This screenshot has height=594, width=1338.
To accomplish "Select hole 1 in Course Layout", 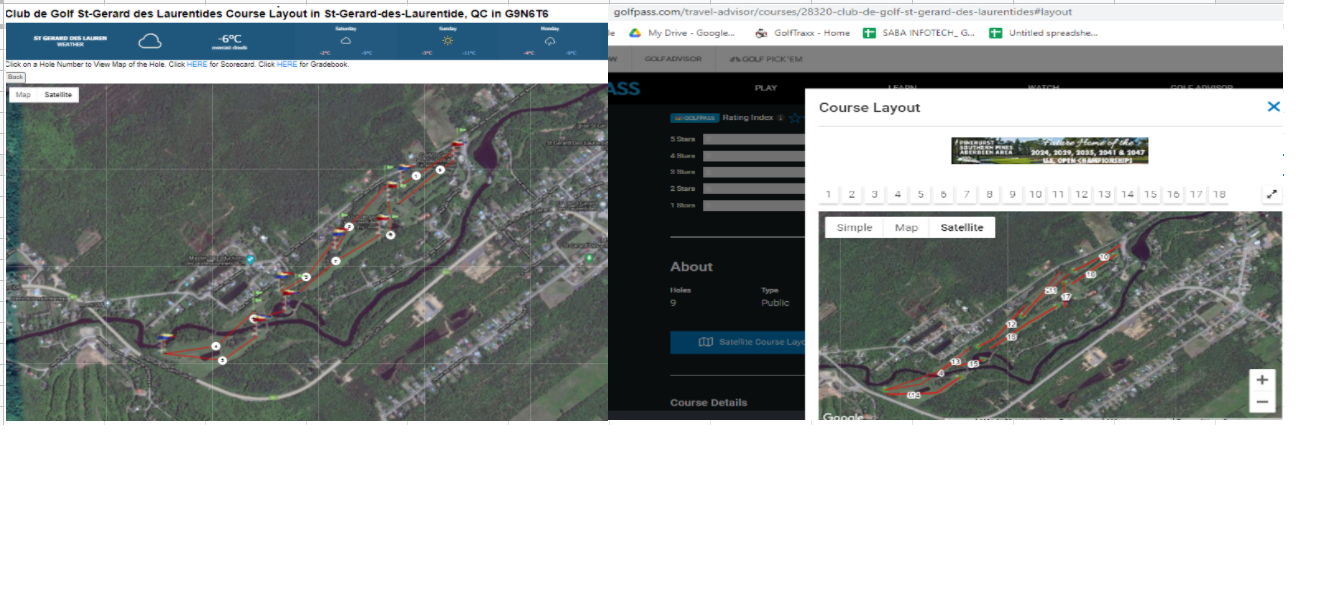I will (828, 195).
